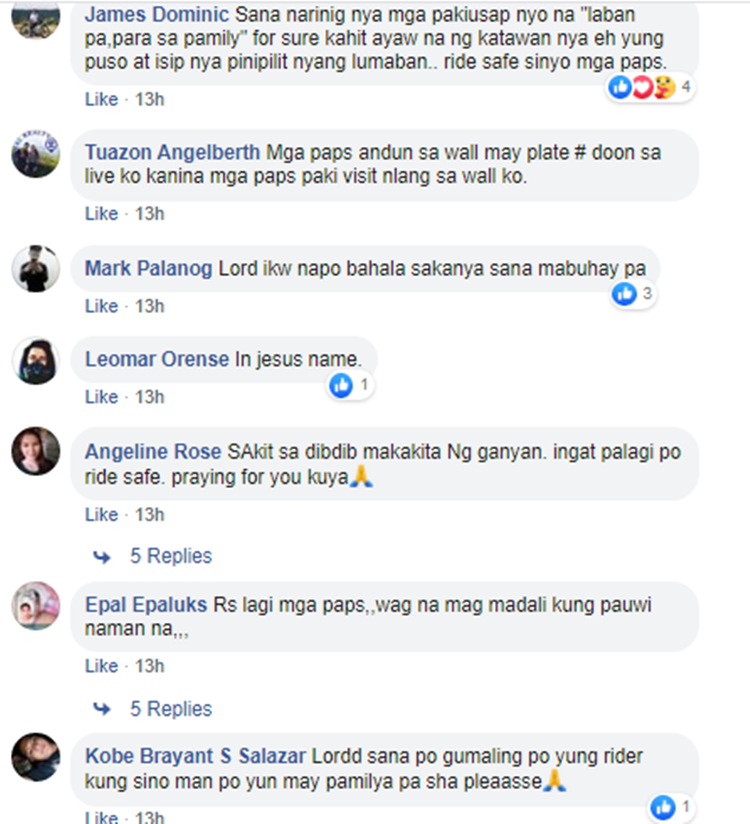This screenshot has width=750, height=824.
Task: Open James Dominic's profile picture
Action: [x=36, y=19]
